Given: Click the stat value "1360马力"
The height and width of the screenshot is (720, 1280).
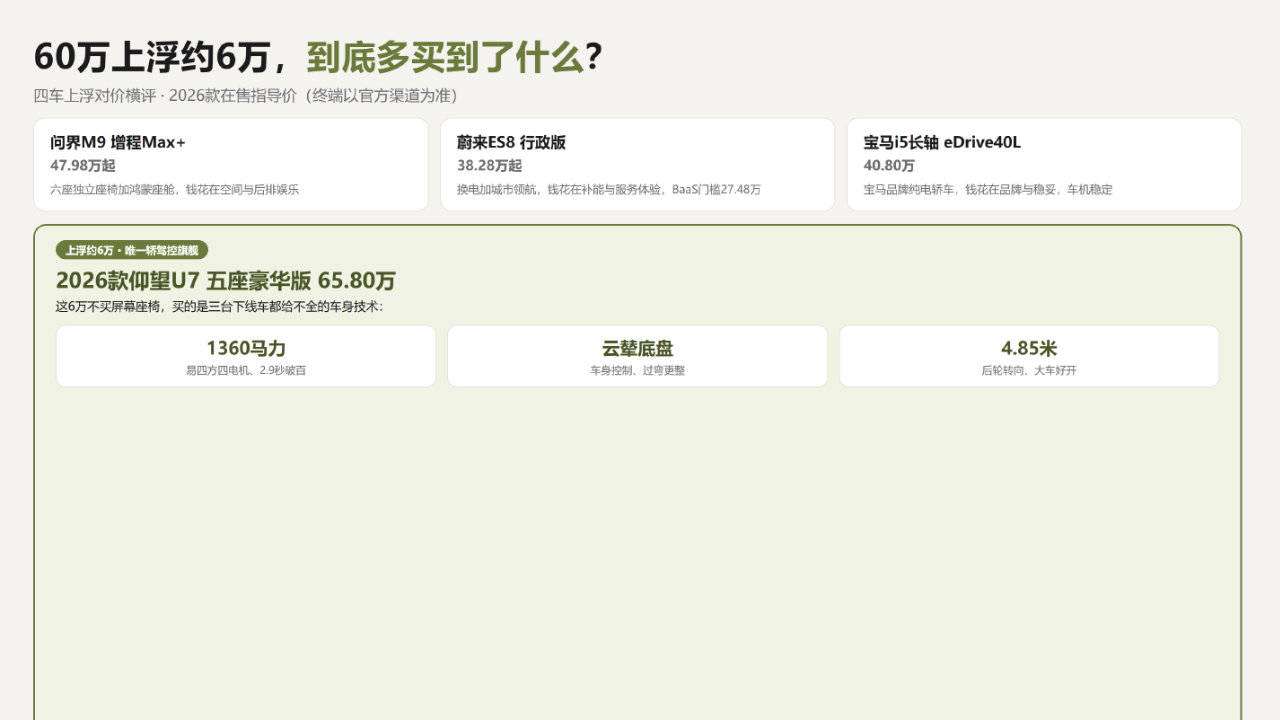Looking at the screenshot, I should click(246, 348).
